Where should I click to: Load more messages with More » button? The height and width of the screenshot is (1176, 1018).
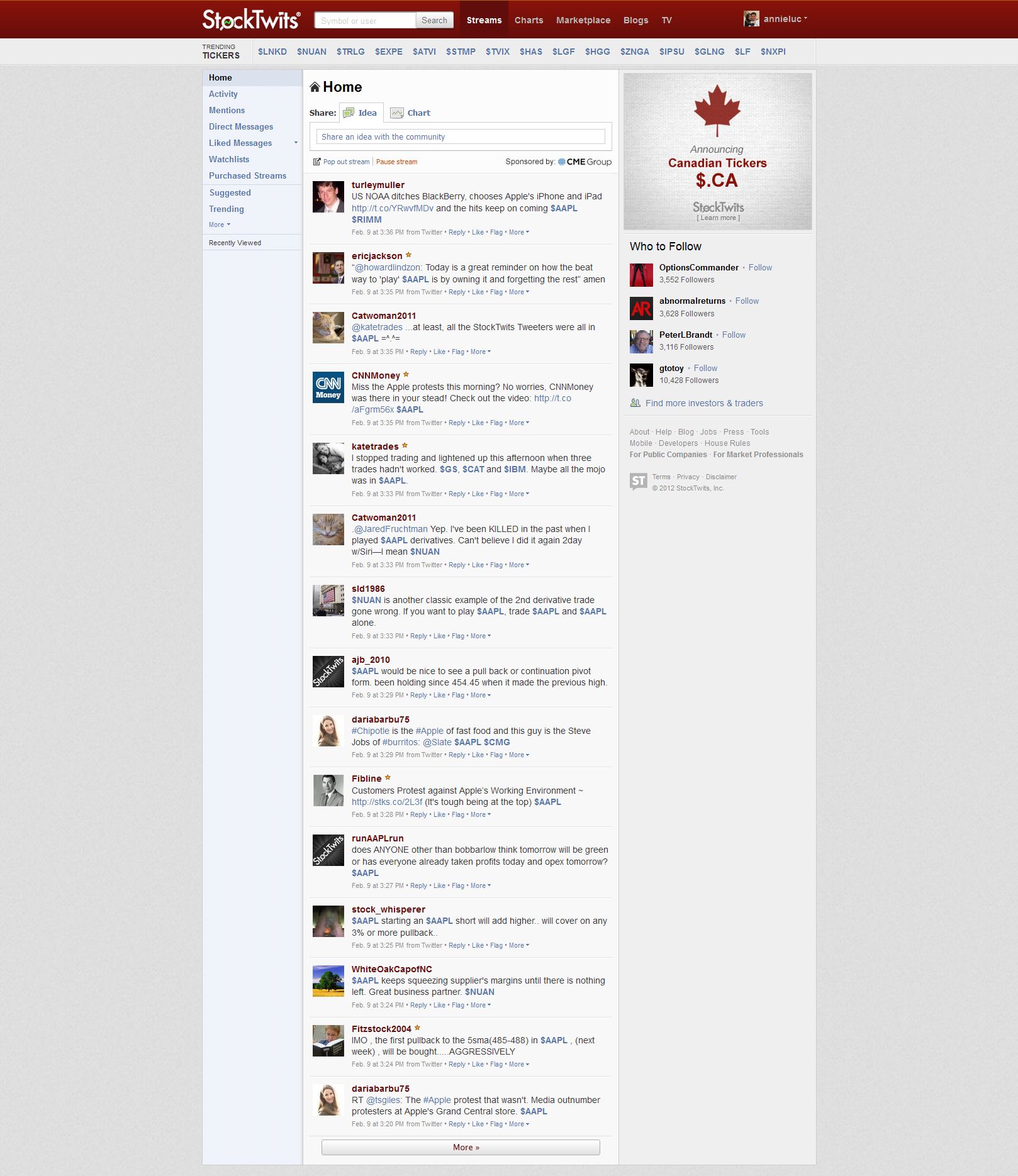[x=461, y=1148]
